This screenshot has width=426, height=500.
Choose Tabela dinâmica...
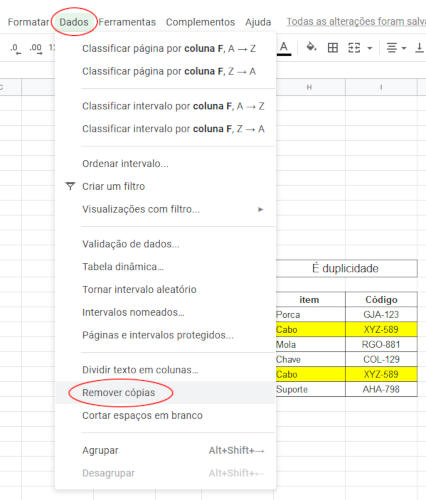click(166, 267)
